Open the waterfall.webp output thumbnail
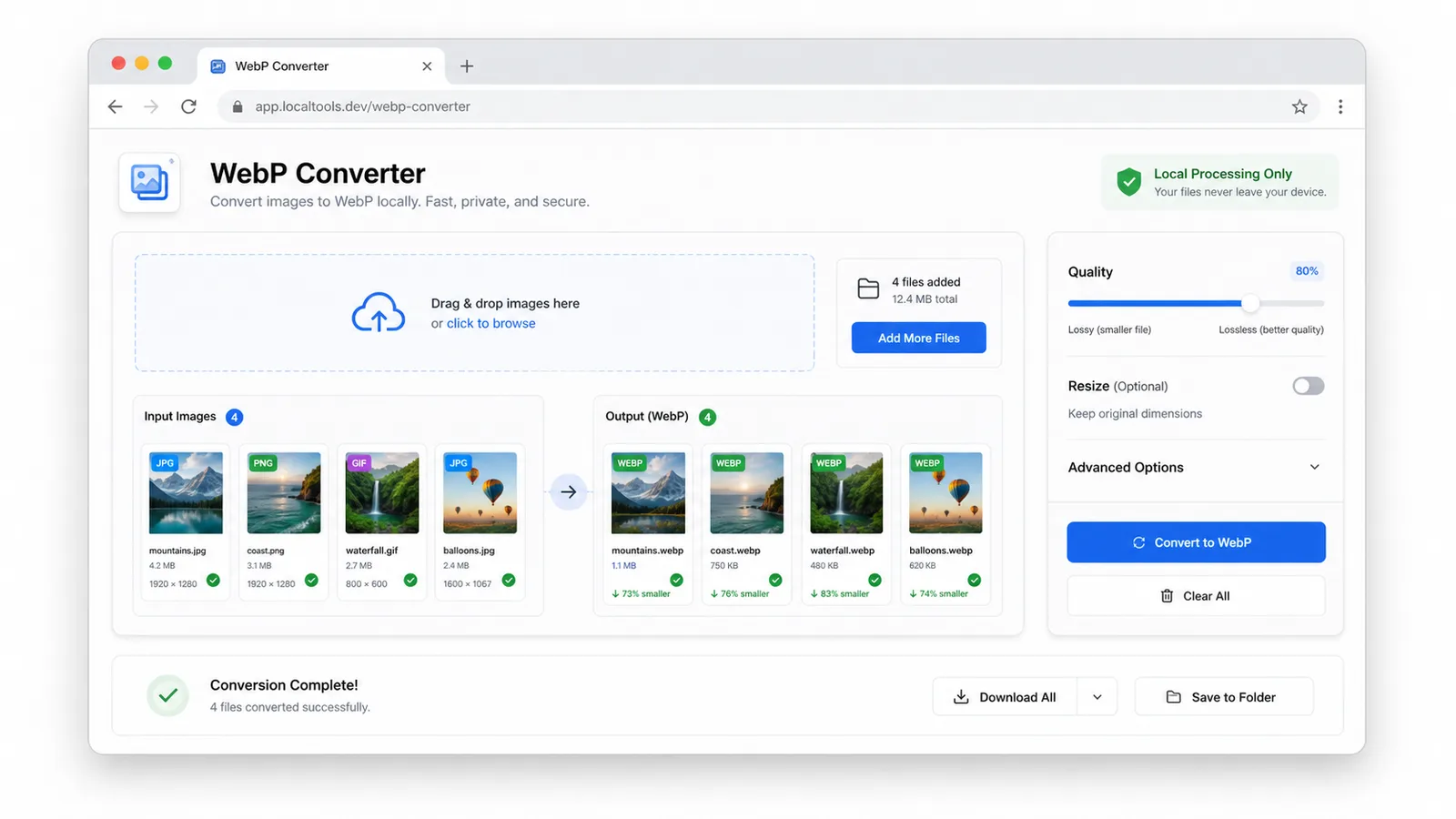1456x819 pixels. click(846, 492)
